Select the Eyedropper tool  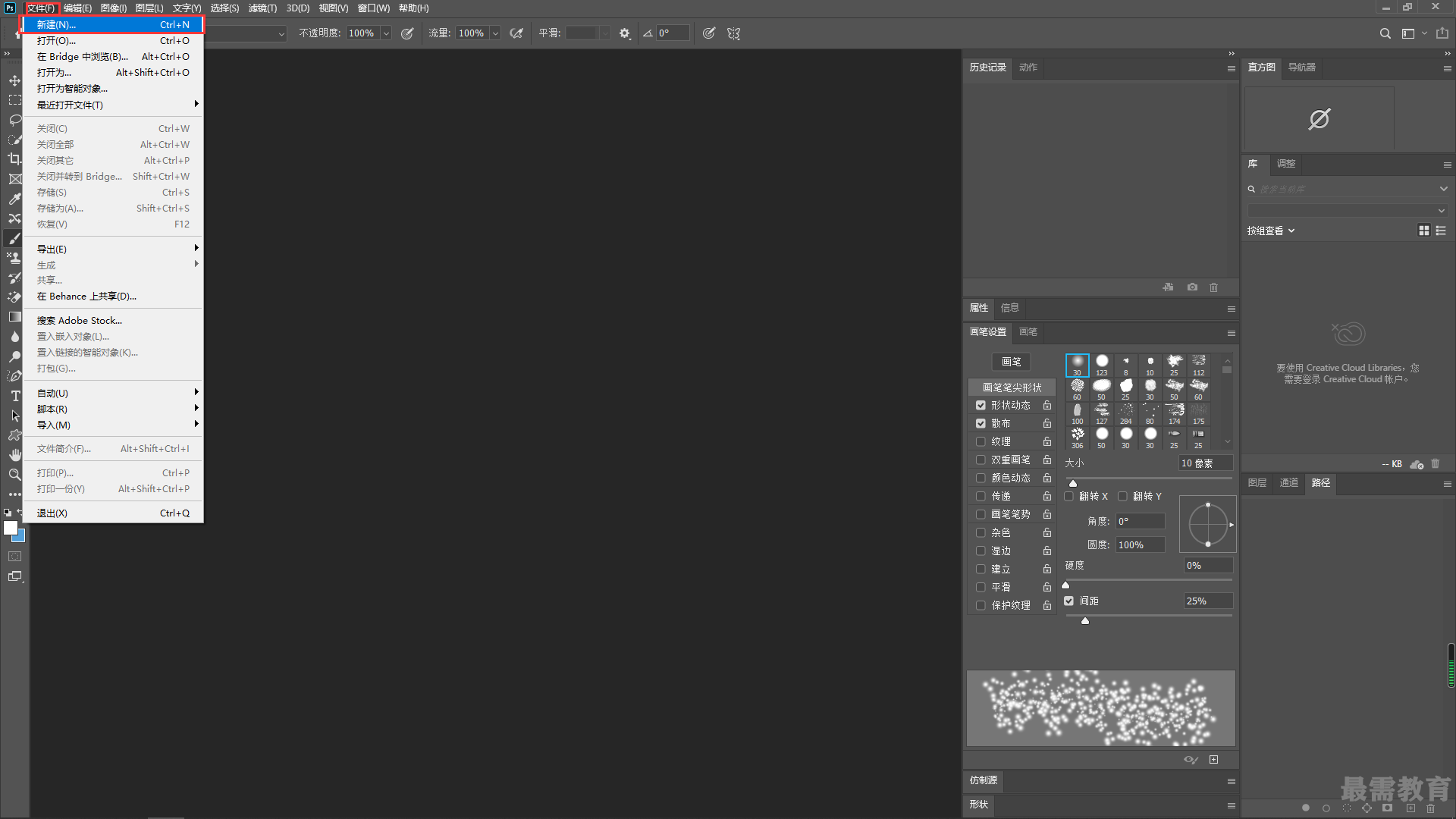(x=14, y=199)
